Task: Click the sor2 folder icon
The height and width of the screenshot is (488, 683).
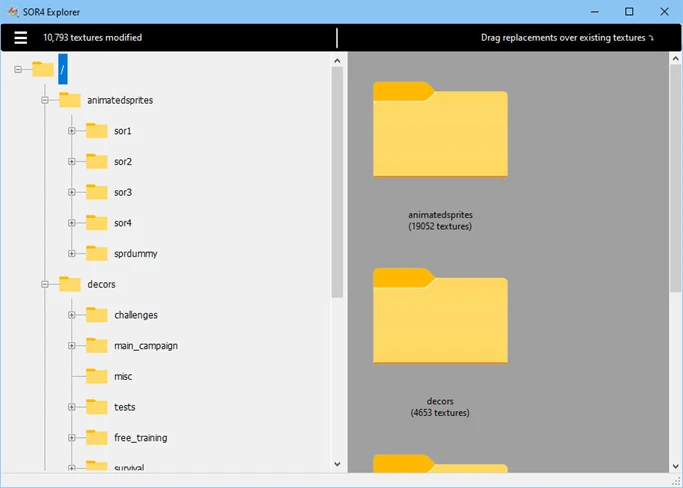Action: click(x=97, y=161)
